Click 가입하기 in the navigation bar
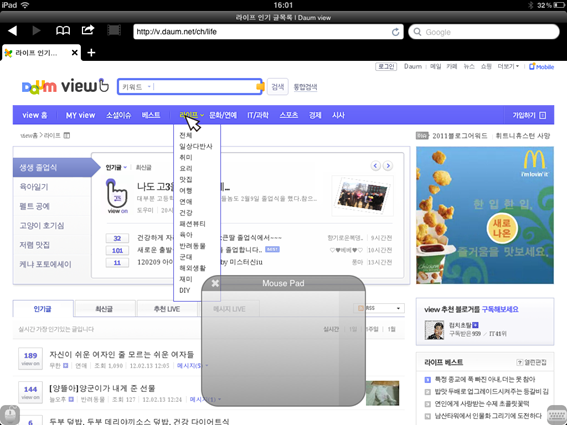The height and width of the screenshot is (425, 567). coord(524,115)
